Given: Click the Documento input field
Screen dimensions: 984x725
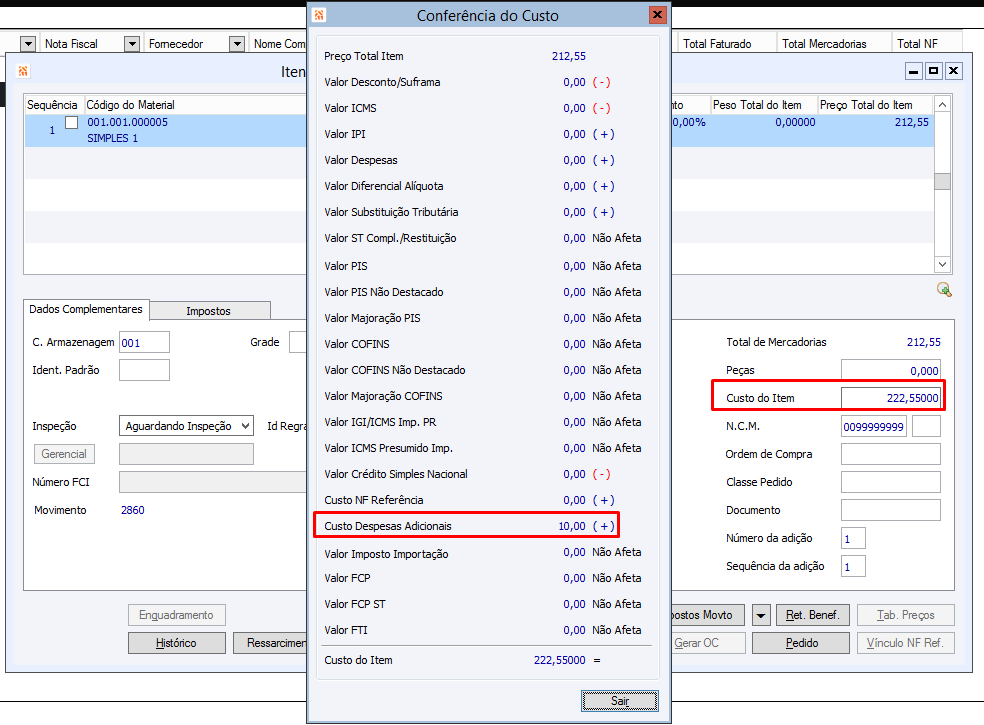Looking at the screenshot, I should pyautogui.click(x=890, y=510).
